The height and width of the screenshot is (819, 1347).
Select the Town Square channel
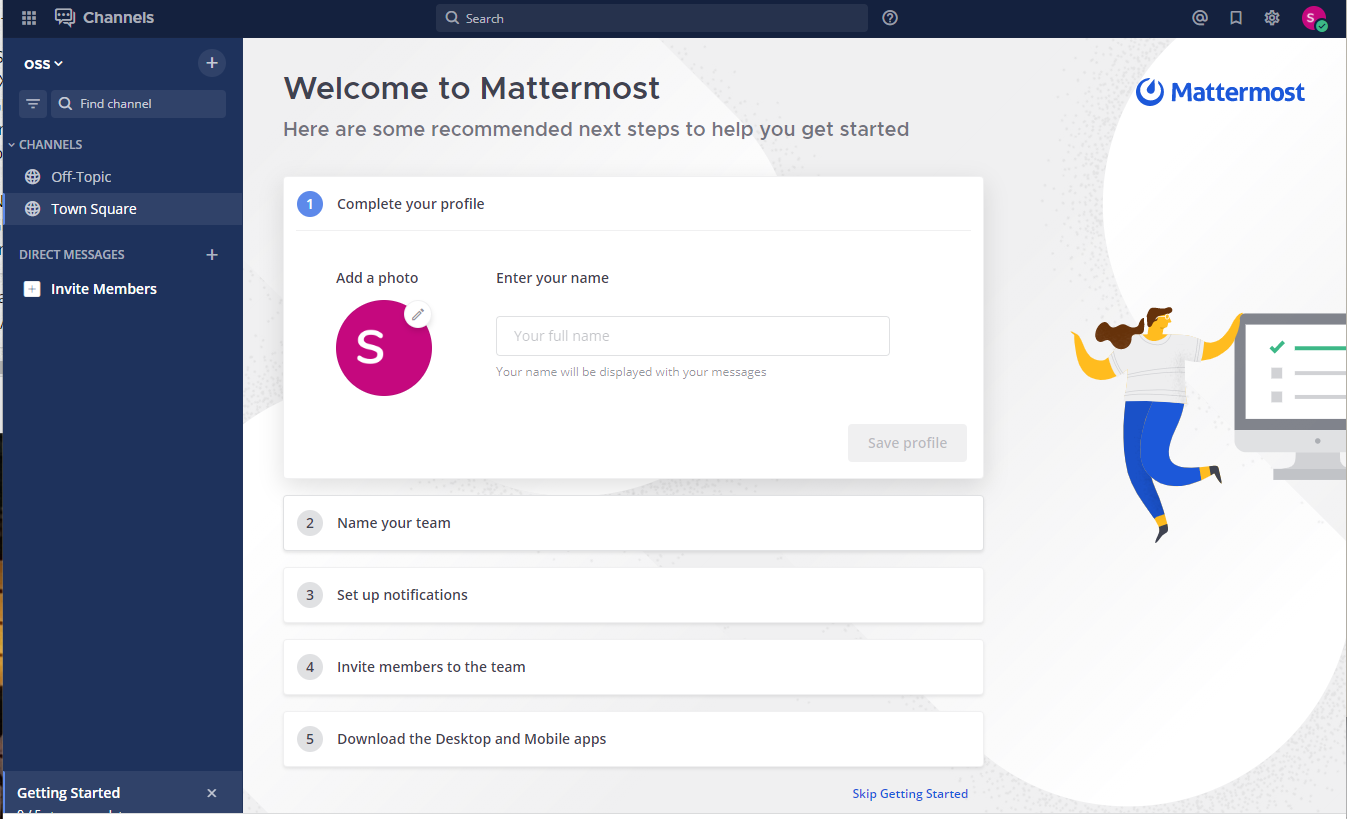point(93,209)
